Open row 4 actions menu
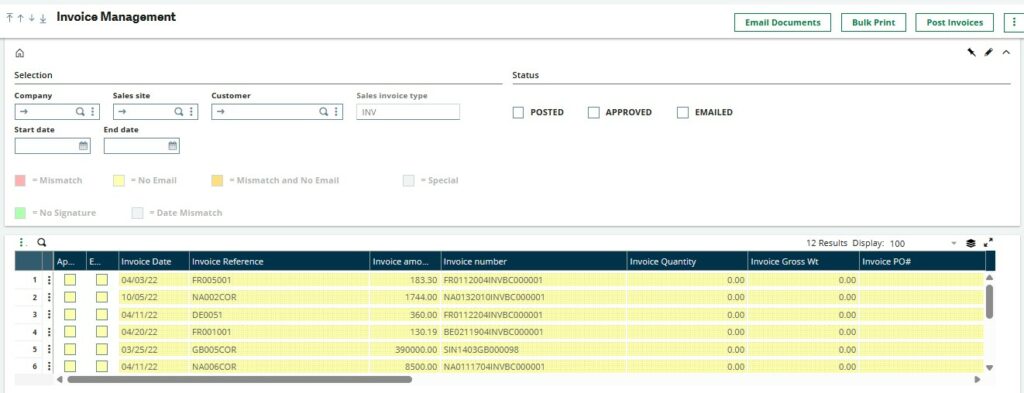This screenshot has height=393, width=1024. coord(48,332)
